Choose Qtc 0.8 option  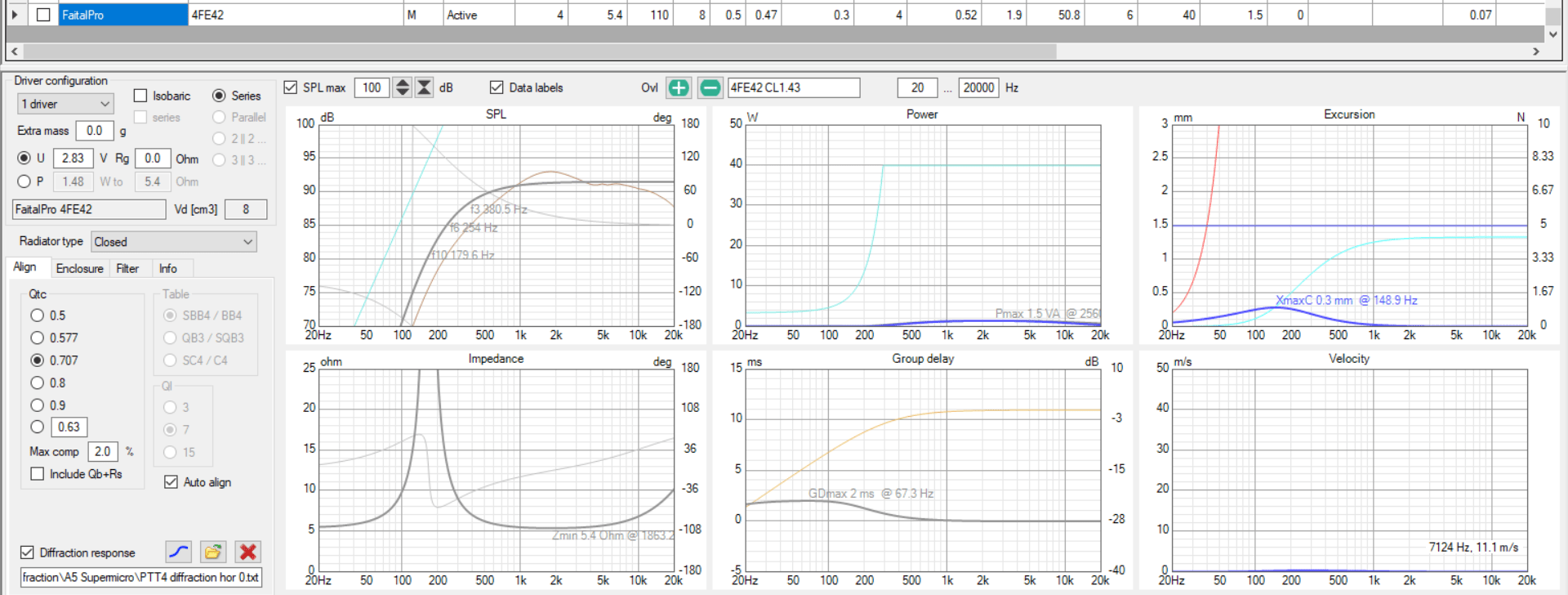point(37,382)
